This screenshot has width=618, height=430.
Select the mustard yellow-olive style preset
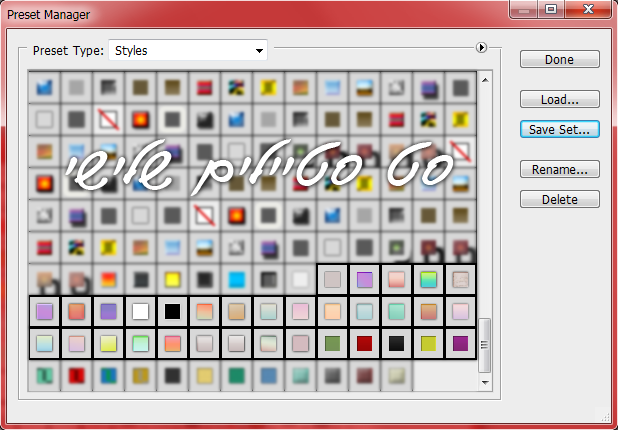tap(428, 344)
